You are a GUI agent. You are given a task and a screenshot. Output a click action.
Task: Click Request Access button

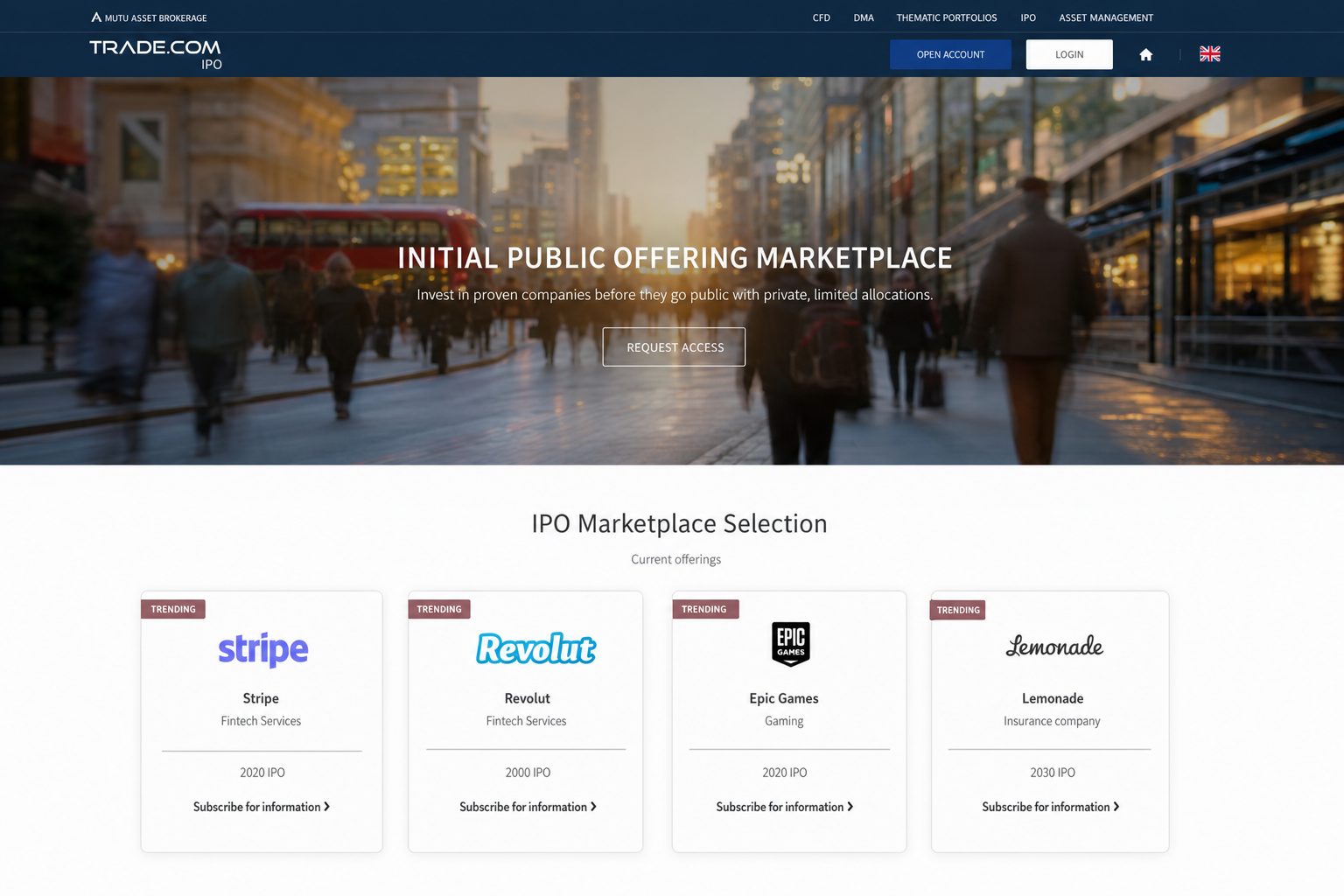point(674,347)
